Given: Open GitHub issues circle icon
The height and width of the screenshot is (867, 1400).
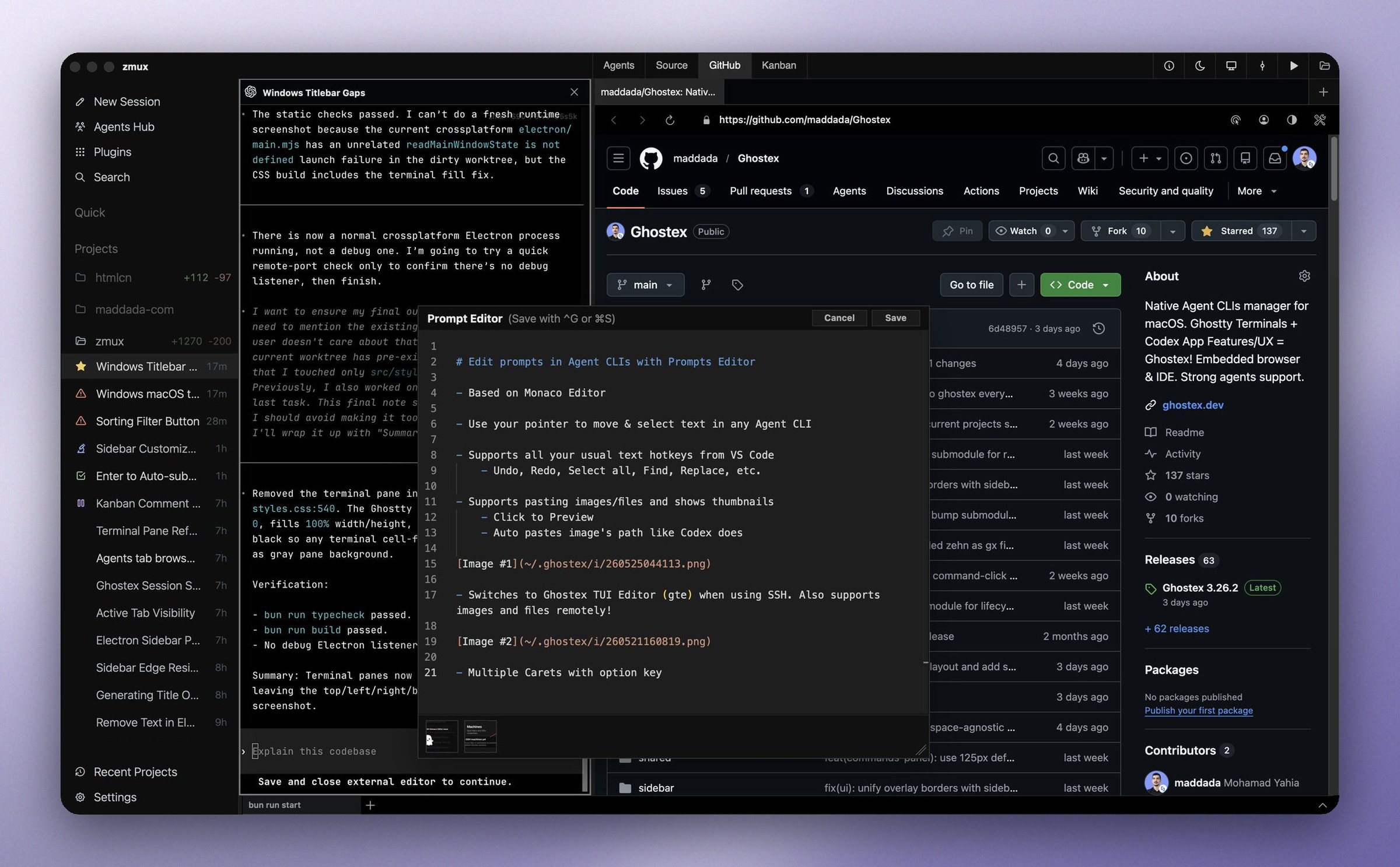Looking at the screenshot, I should [x=1186, y=158].
